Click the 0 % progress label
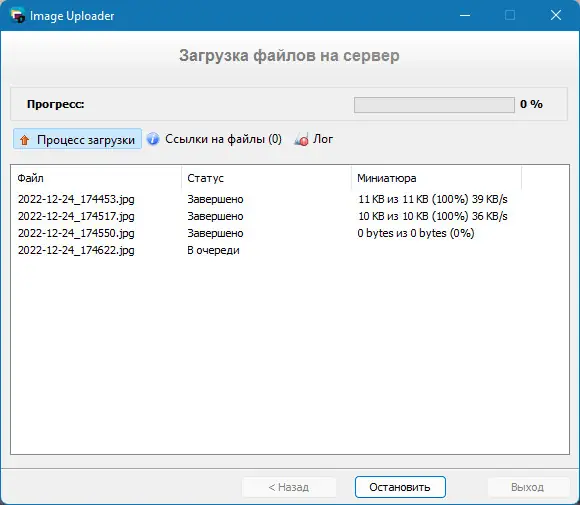Viewport: 580px width, 505px height. (531, 104)
